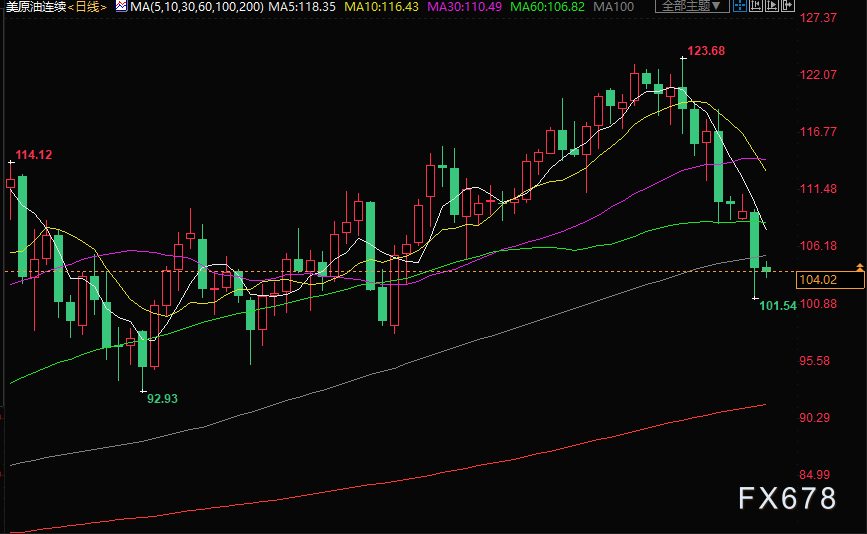Select the 日线 period label
This screenshot has height=534, width=867.
click(x=87, y=7)
